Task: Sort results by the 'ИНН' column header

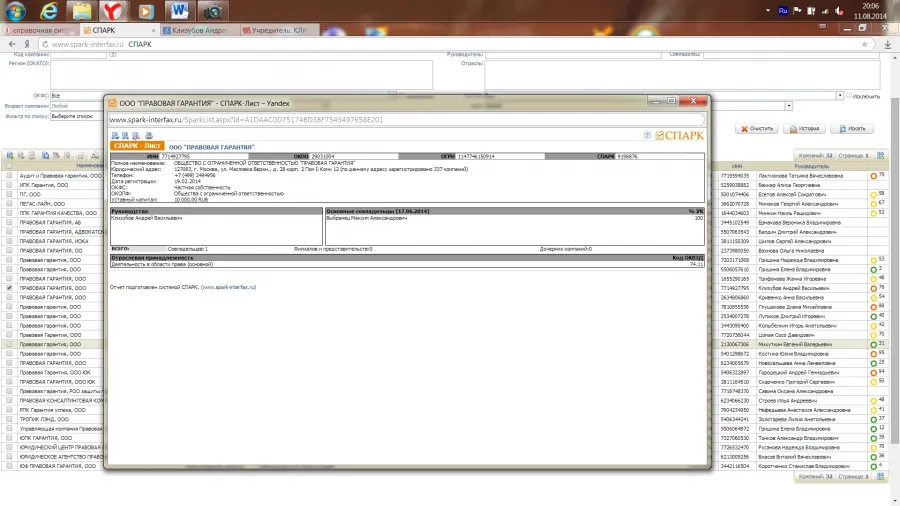Action: pos(737,166)
